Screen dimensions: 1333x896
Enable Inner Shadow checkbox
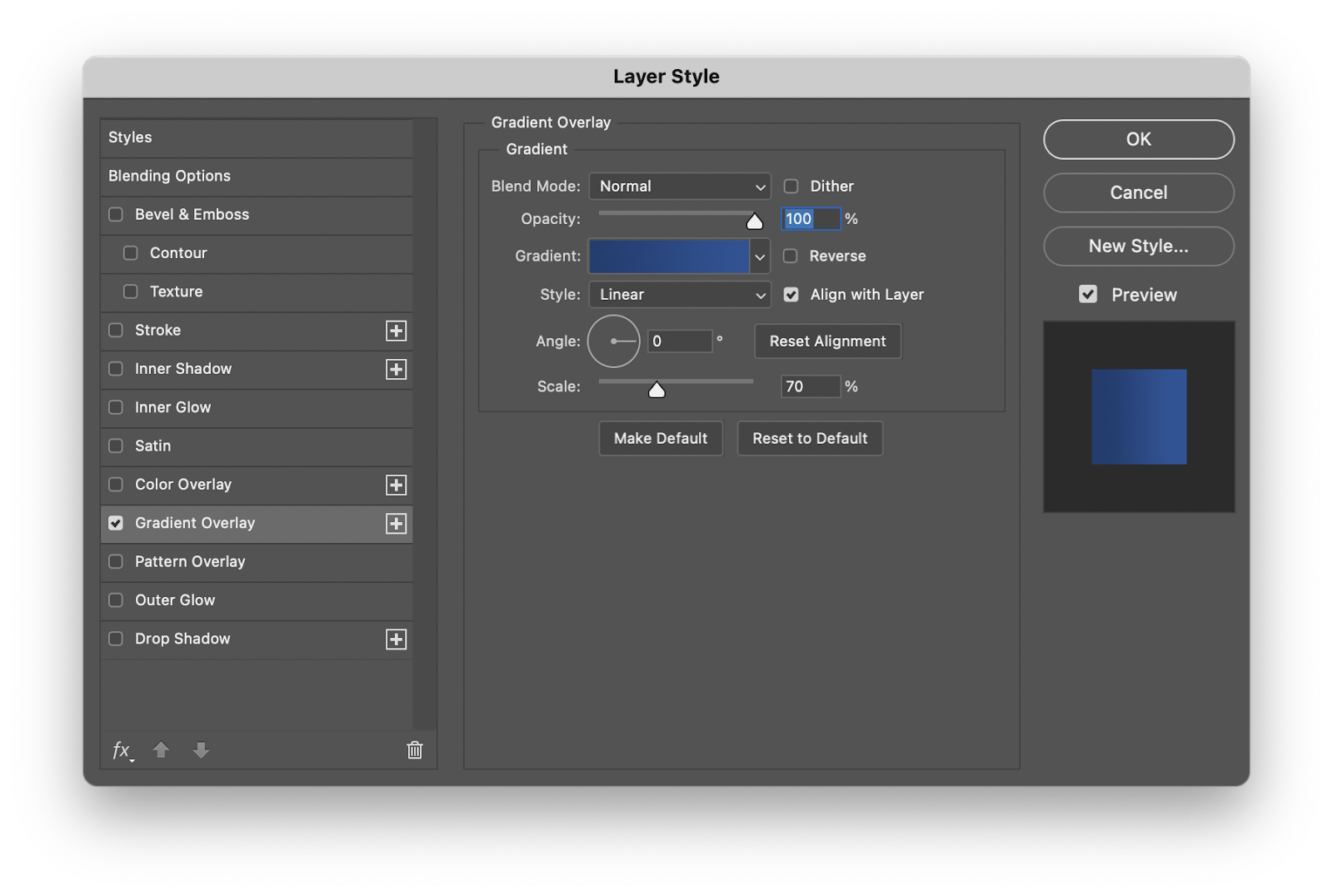tap(116, 369)
